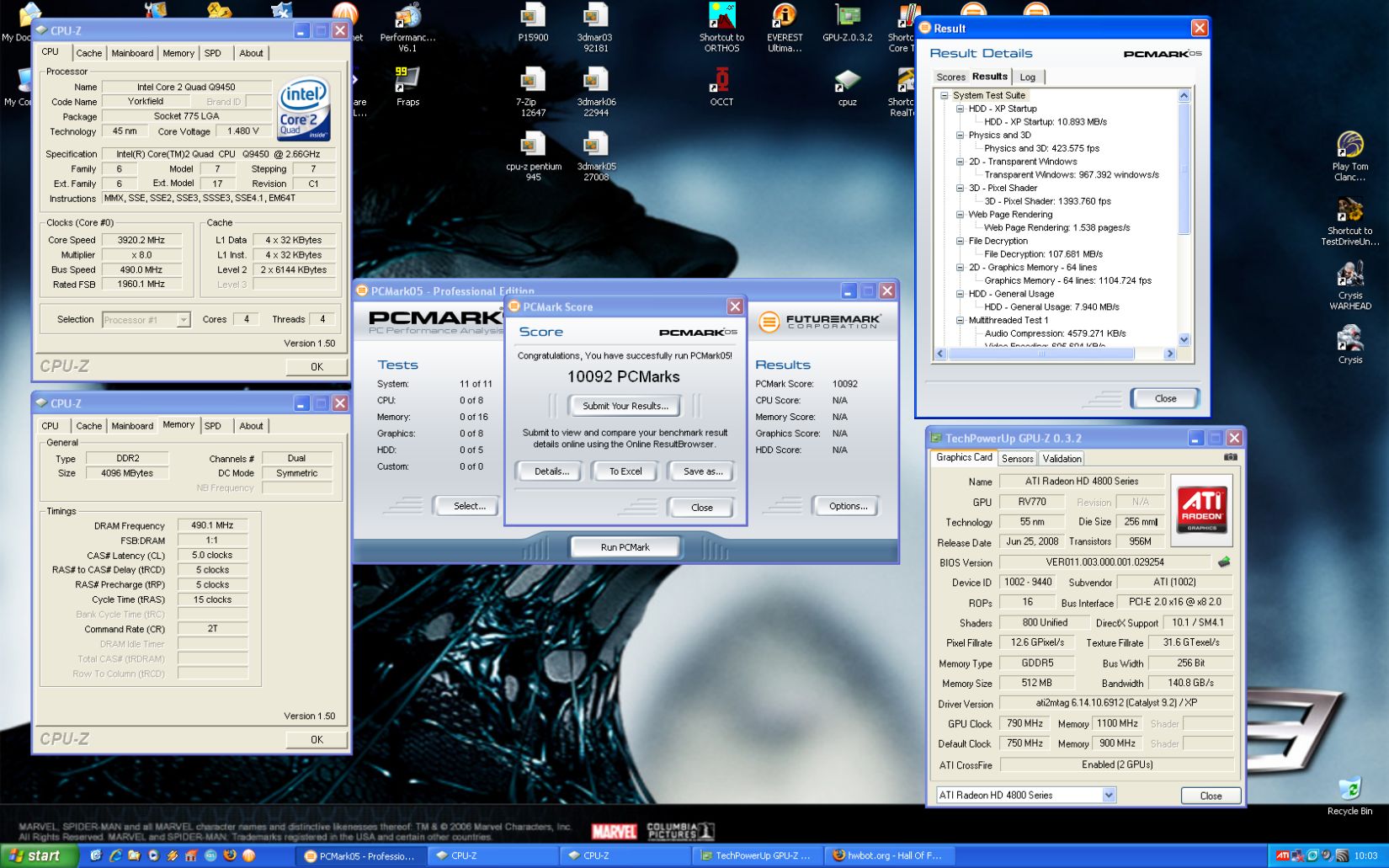1389x868 pixels.
Task: Click the Save as... button
Action: [703, 471]
